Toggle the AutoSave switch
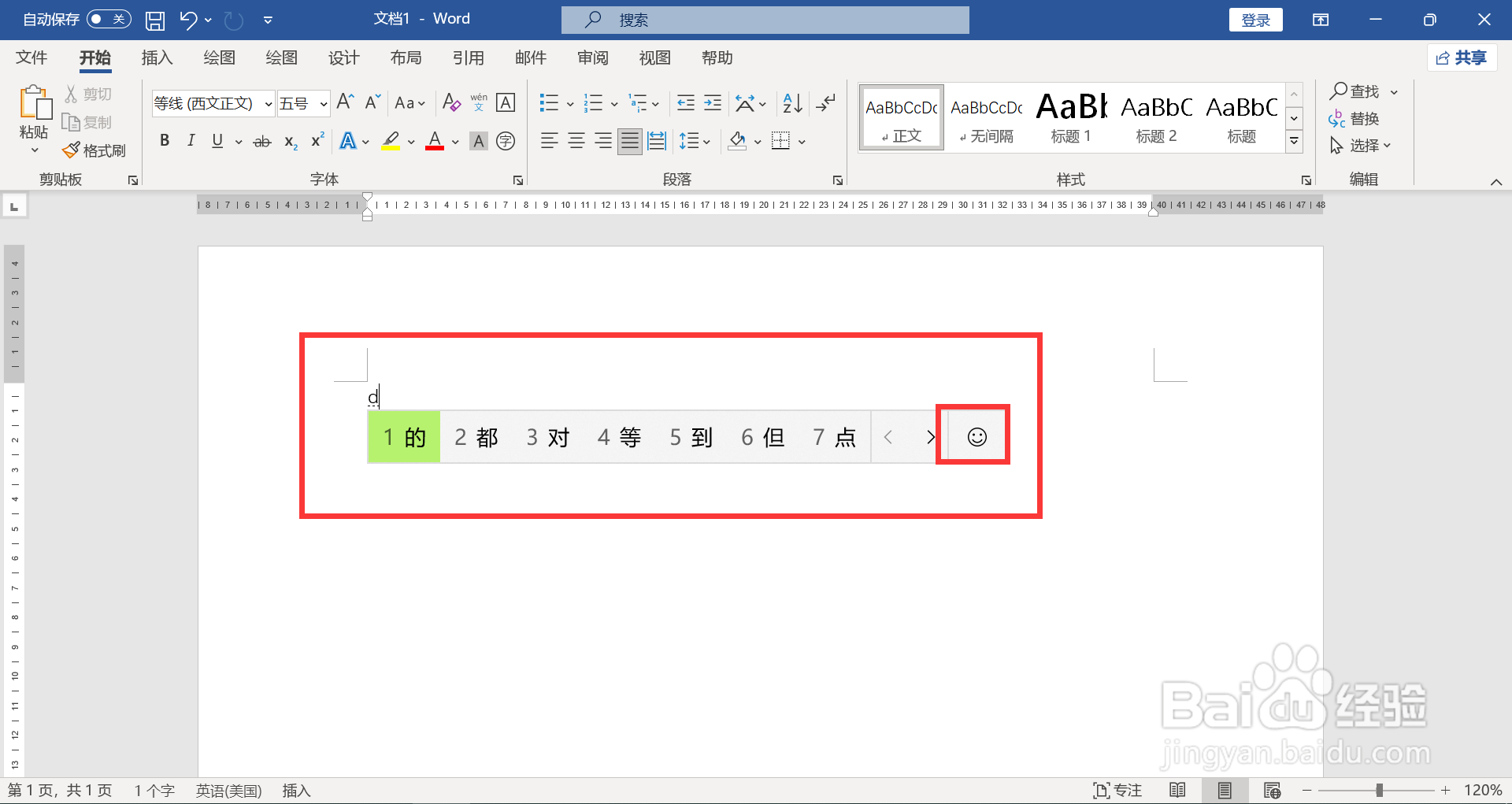1512x804 pixels. [x=109, y=19]
